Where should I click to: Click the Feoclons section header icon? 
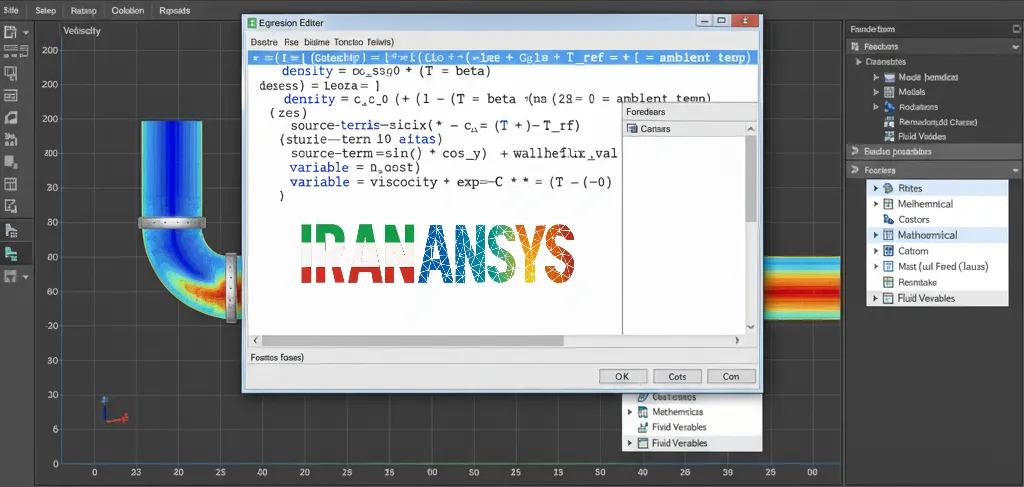(x=855, y=46)
